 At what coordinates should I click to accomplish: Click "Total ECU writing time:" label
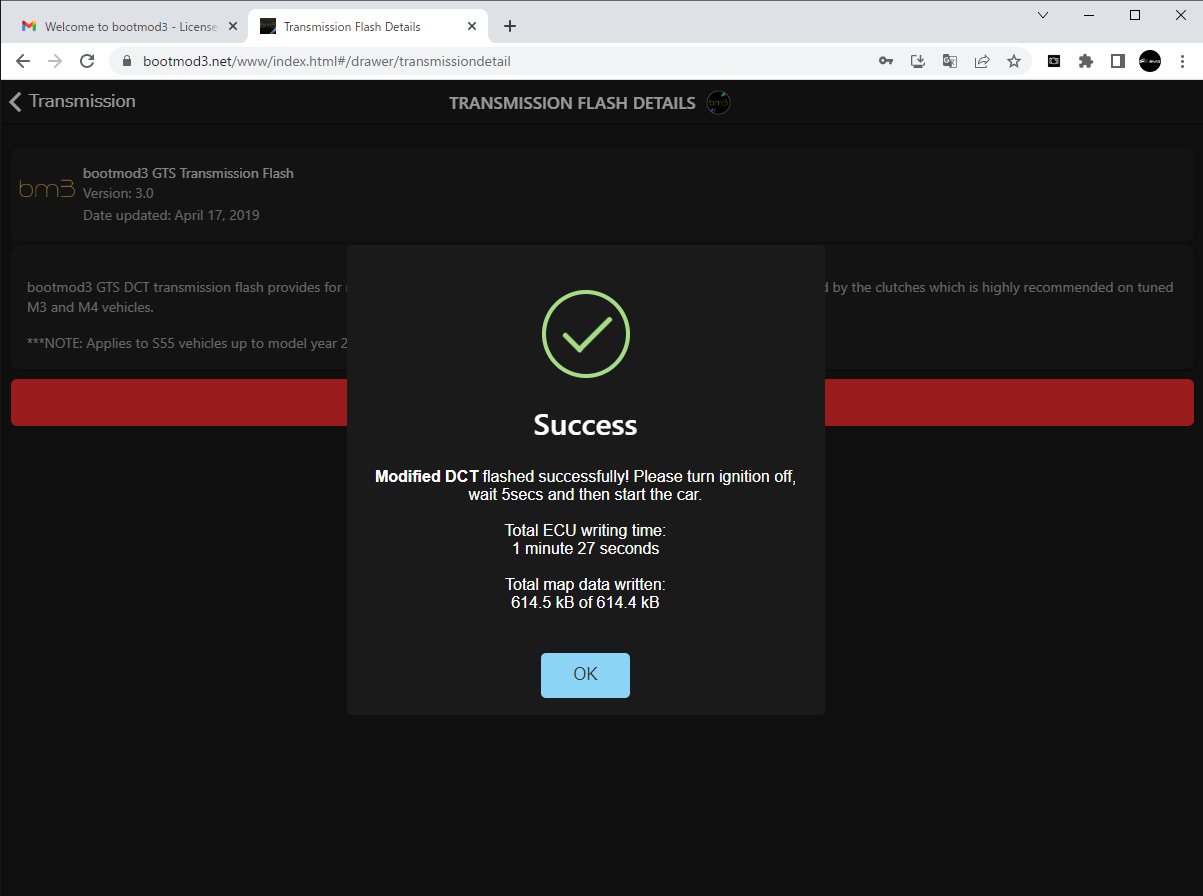585,530
